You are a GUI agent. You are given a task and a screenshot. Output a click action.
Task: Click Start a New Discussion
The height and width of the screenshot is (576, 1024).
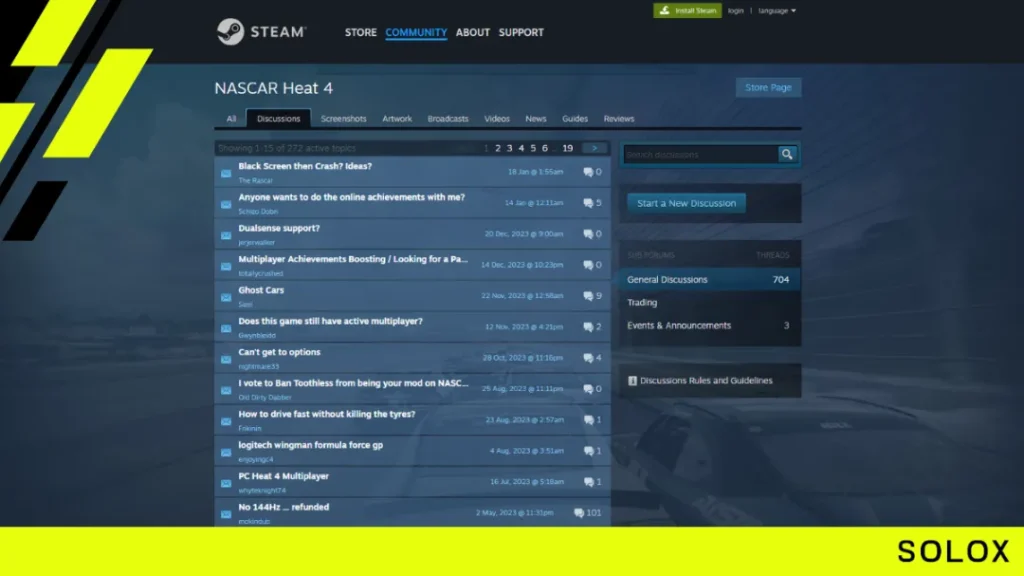(x=686, y=203)
